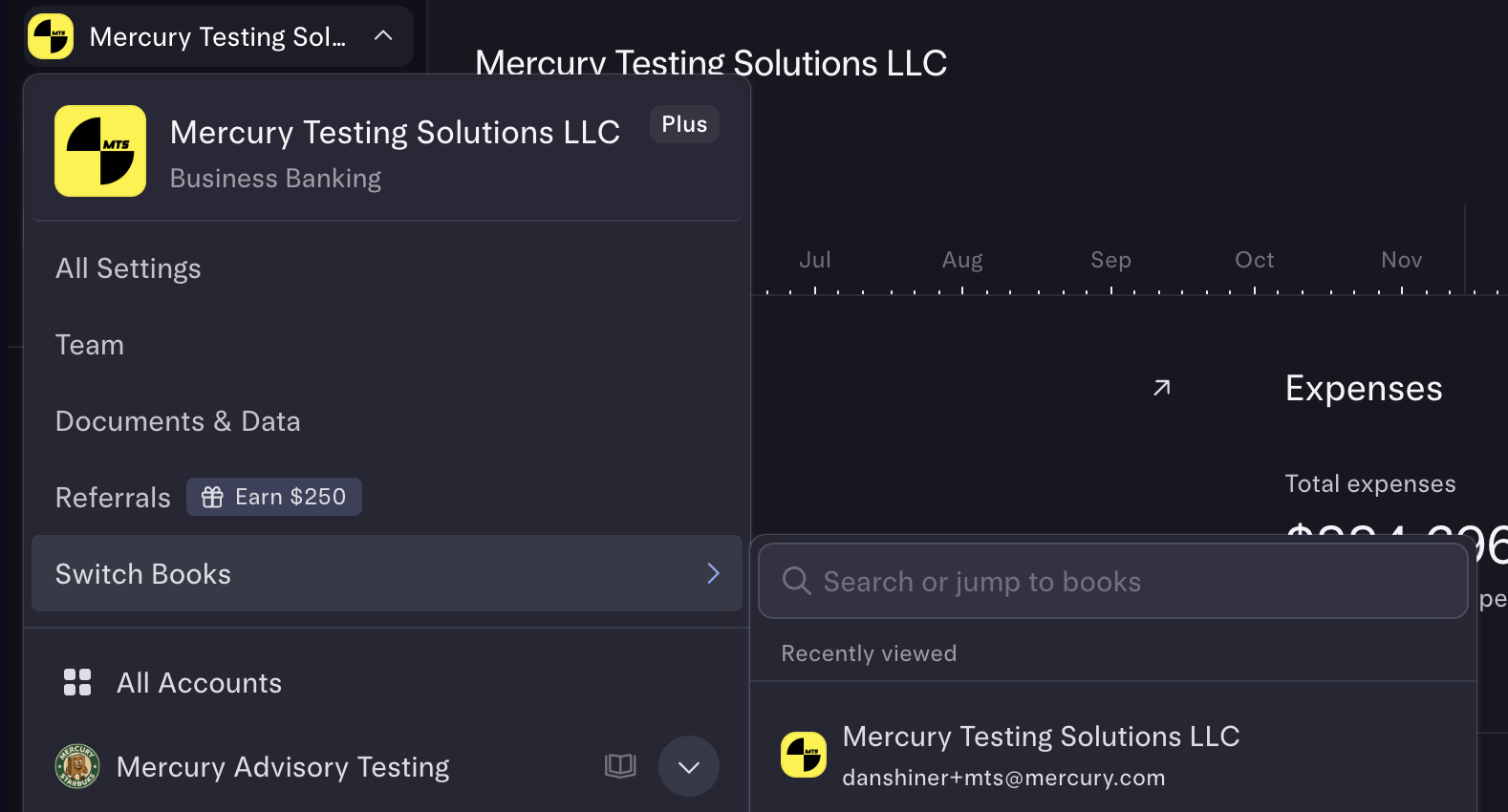This screenshot has width=1508, height=812.
Task: Click the Total expenses label
Action: tap(1370, 484)
